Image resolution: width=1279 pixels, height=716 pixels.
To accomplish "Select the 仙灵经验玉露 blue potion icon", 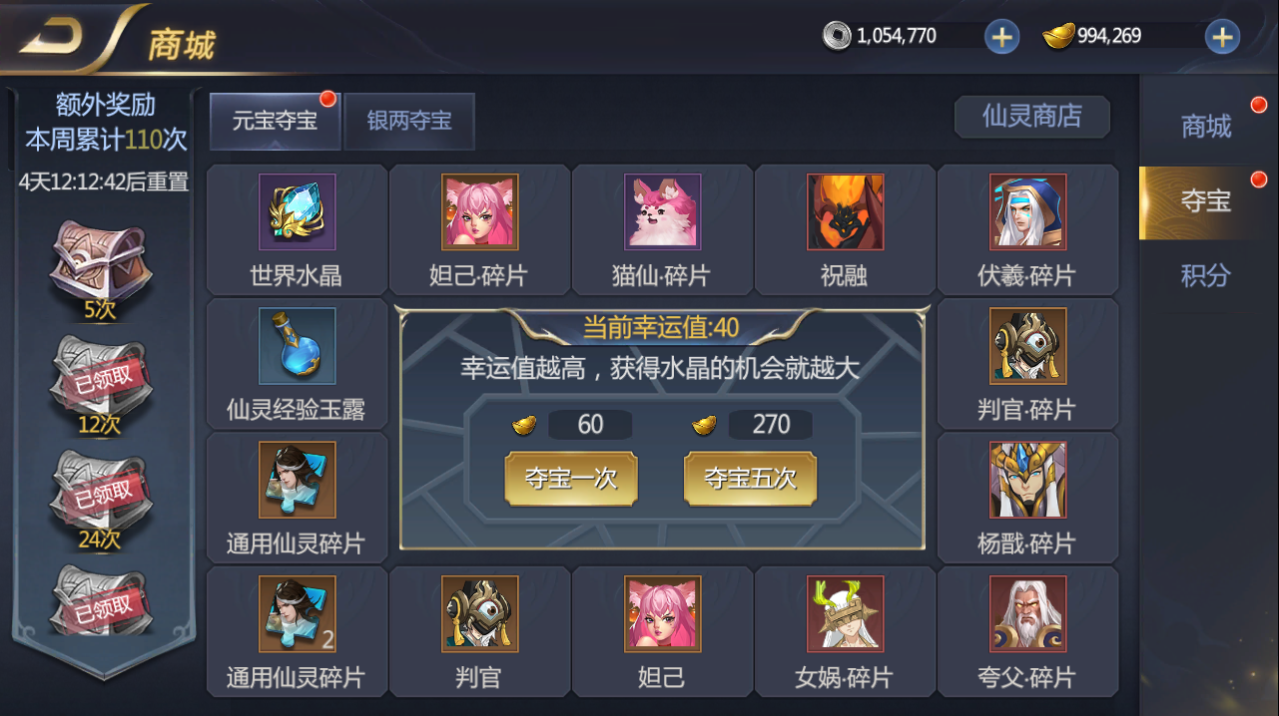I will [x=297, y=346].
